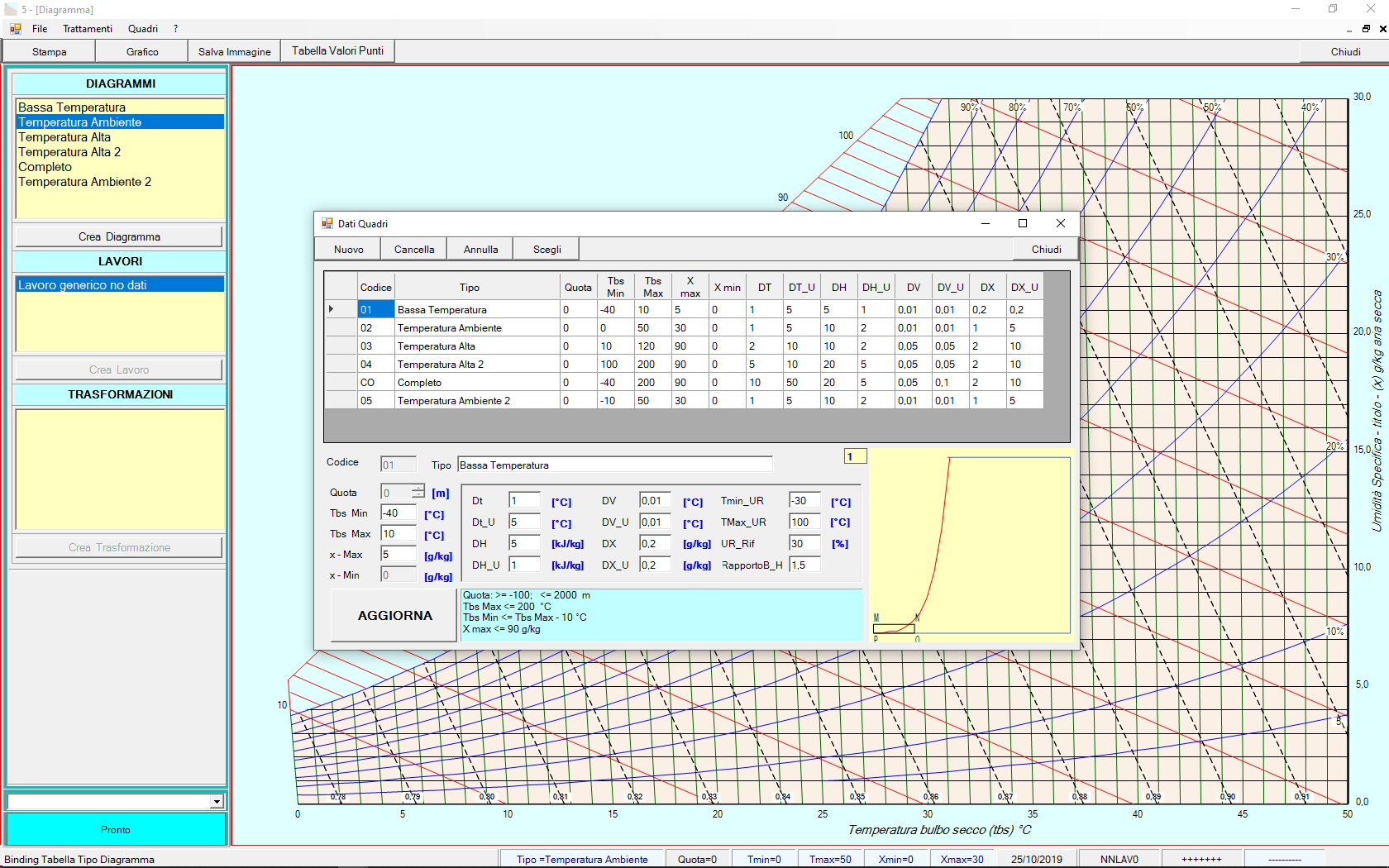Image resolution: width=1389 pixels, height=868 pixels.
Task: Restore the inner Diagramma child window
Action: click(1366, 29)
